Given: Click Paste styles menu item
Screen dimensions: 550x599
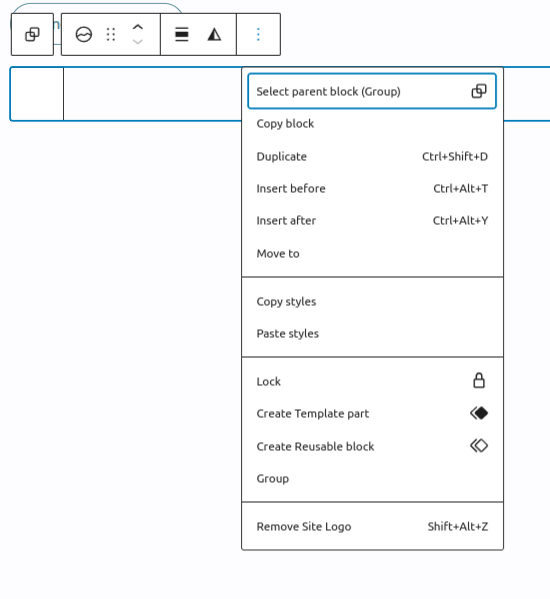Looking at the screenshot, I should (x=372, y=334).
